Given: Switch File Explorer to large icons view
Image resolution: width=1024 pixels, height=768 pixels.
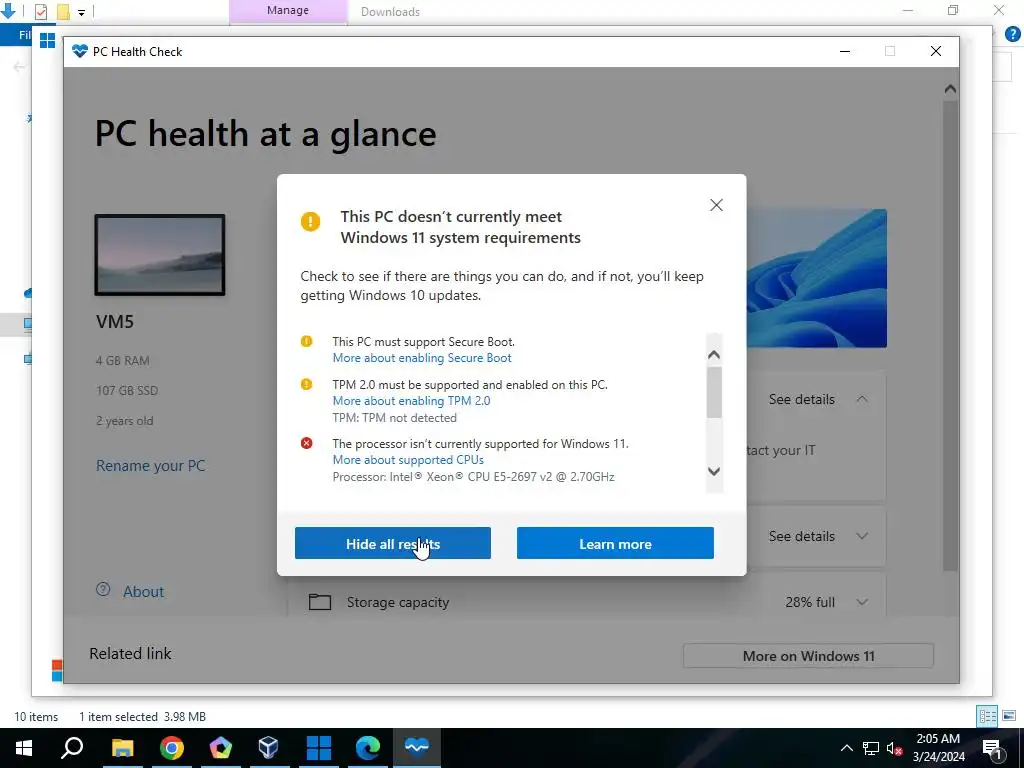Looking at the screenshot, I should click(1009, 716).
